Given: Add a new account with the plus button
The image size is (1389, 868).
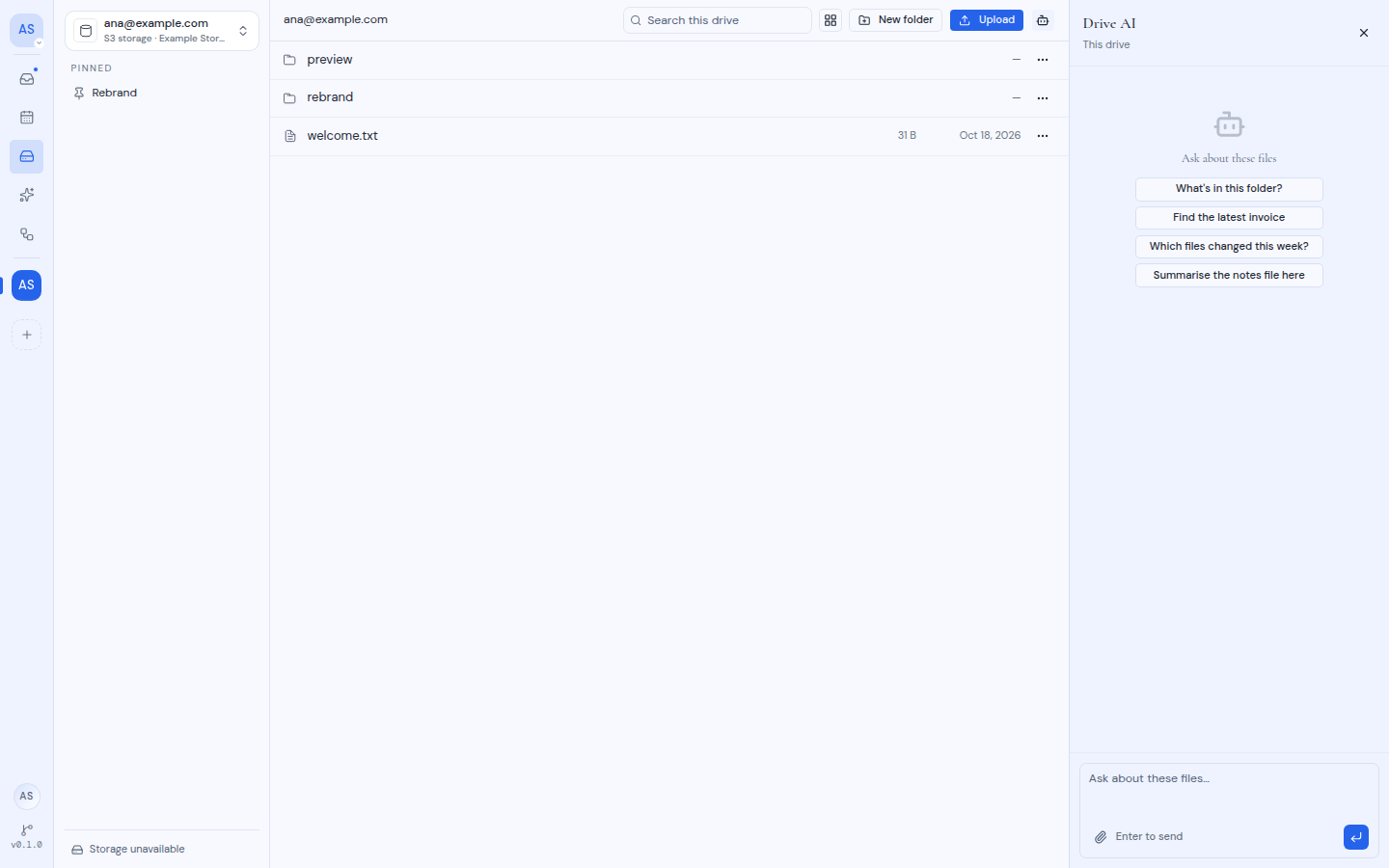Looking at the screenshot, I should 27,335.
